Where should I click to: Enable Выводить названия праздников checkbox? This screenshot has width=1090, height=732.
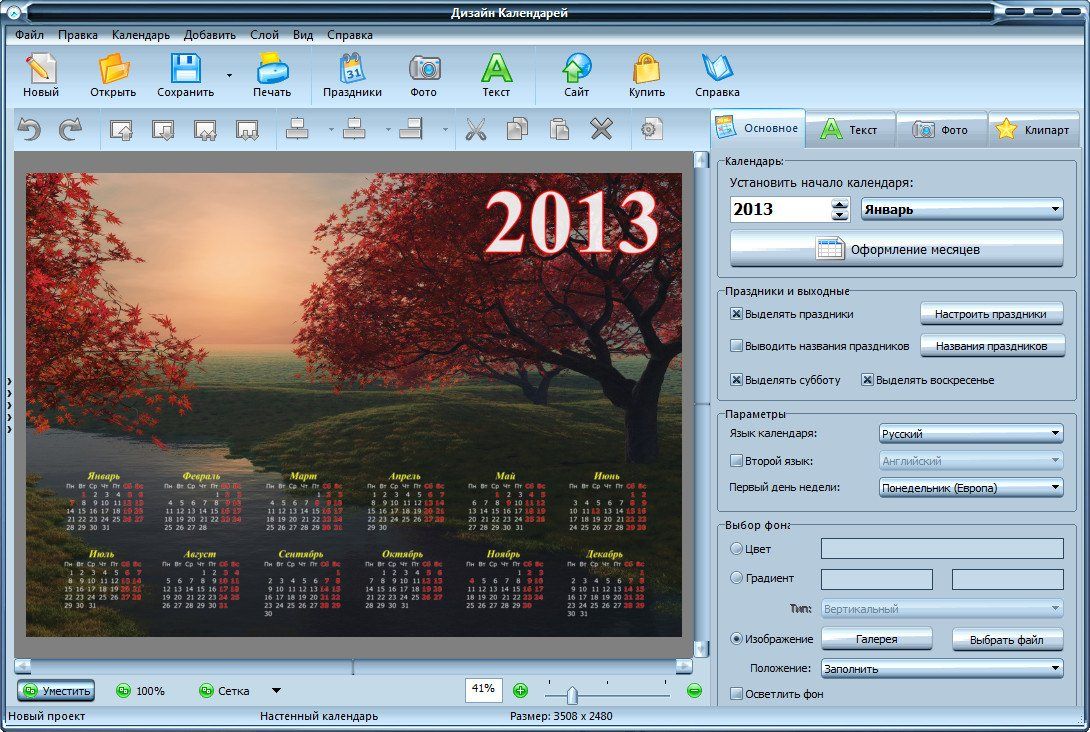point(737,346)
